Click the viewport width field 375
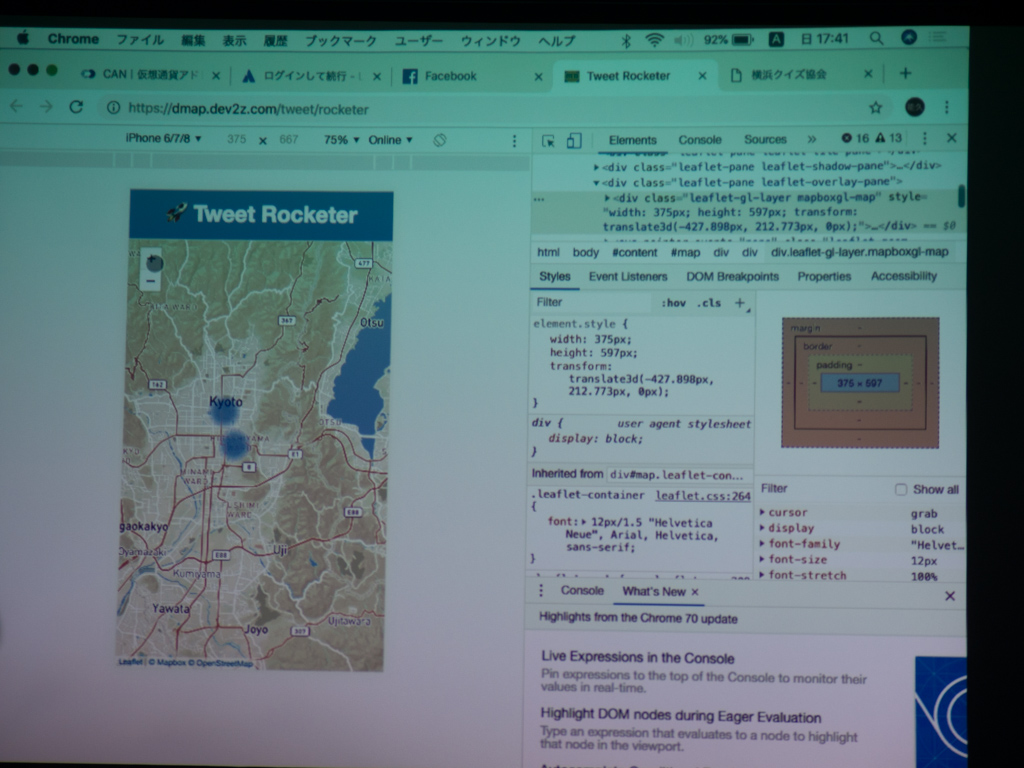The width and height of the screenshot is (1024, 768). click(236, 139)
